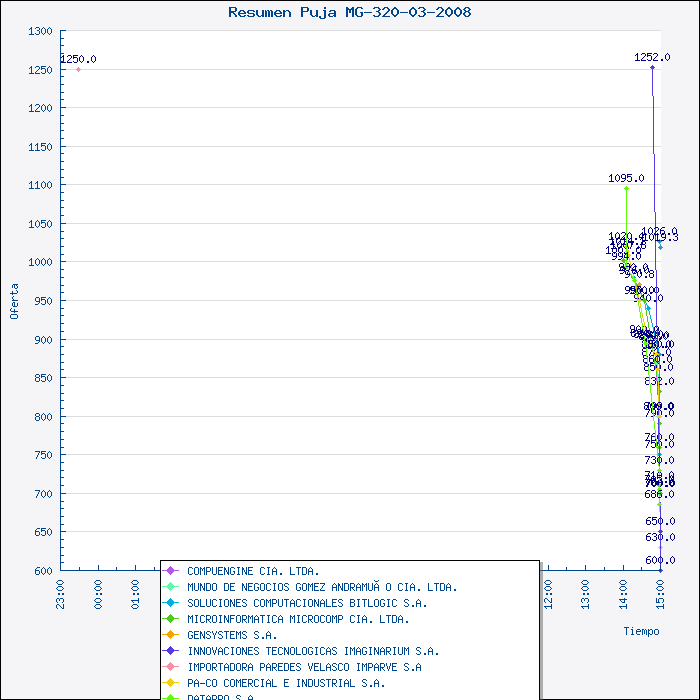Screen dimensions: 700x700
Task: Click the Tiempo x-axis label
Action: (641, 631)
